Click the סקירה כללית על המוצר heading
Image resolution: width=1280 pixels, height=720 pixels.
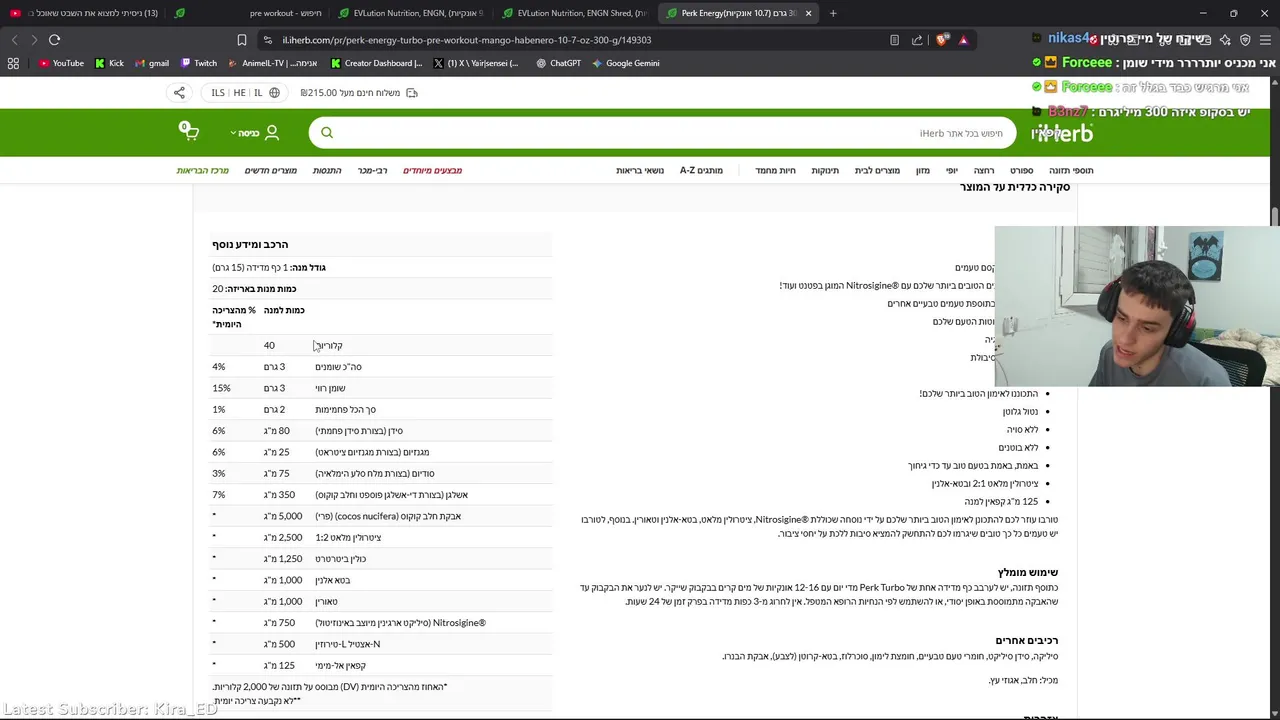click(1015, 187)
